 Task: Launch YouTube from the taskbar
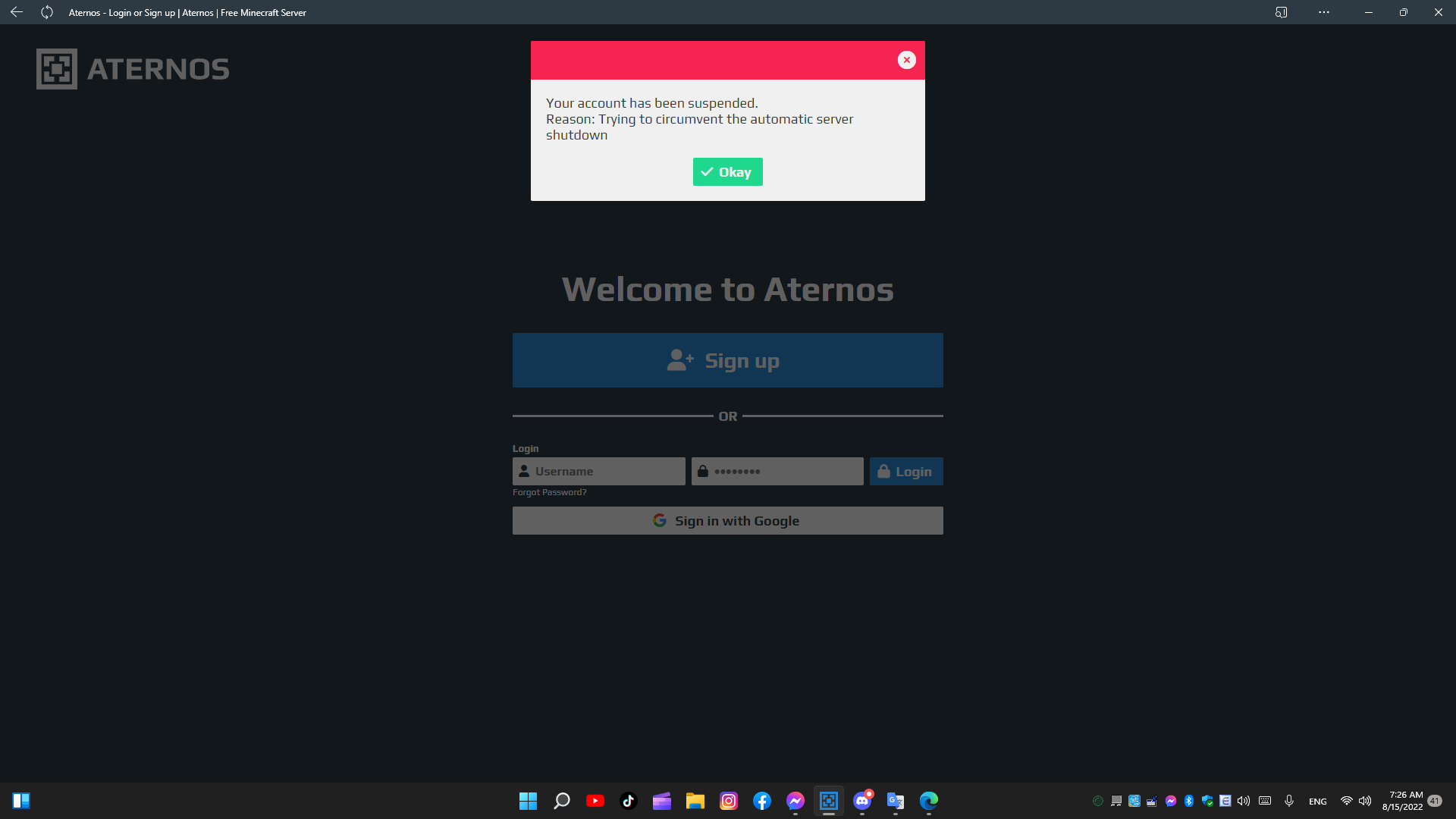595,801
